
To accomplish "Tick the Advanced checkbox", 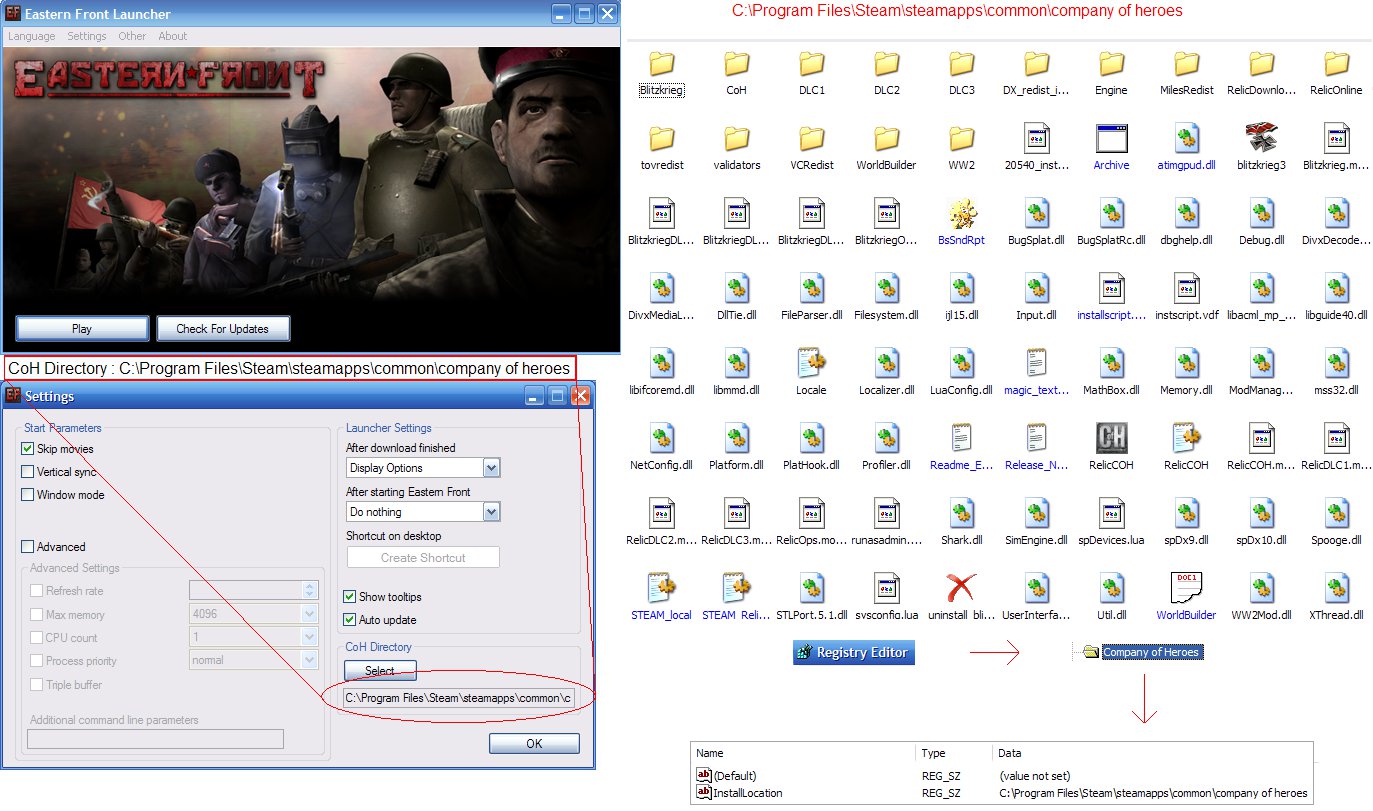I will tap(27, 547).
